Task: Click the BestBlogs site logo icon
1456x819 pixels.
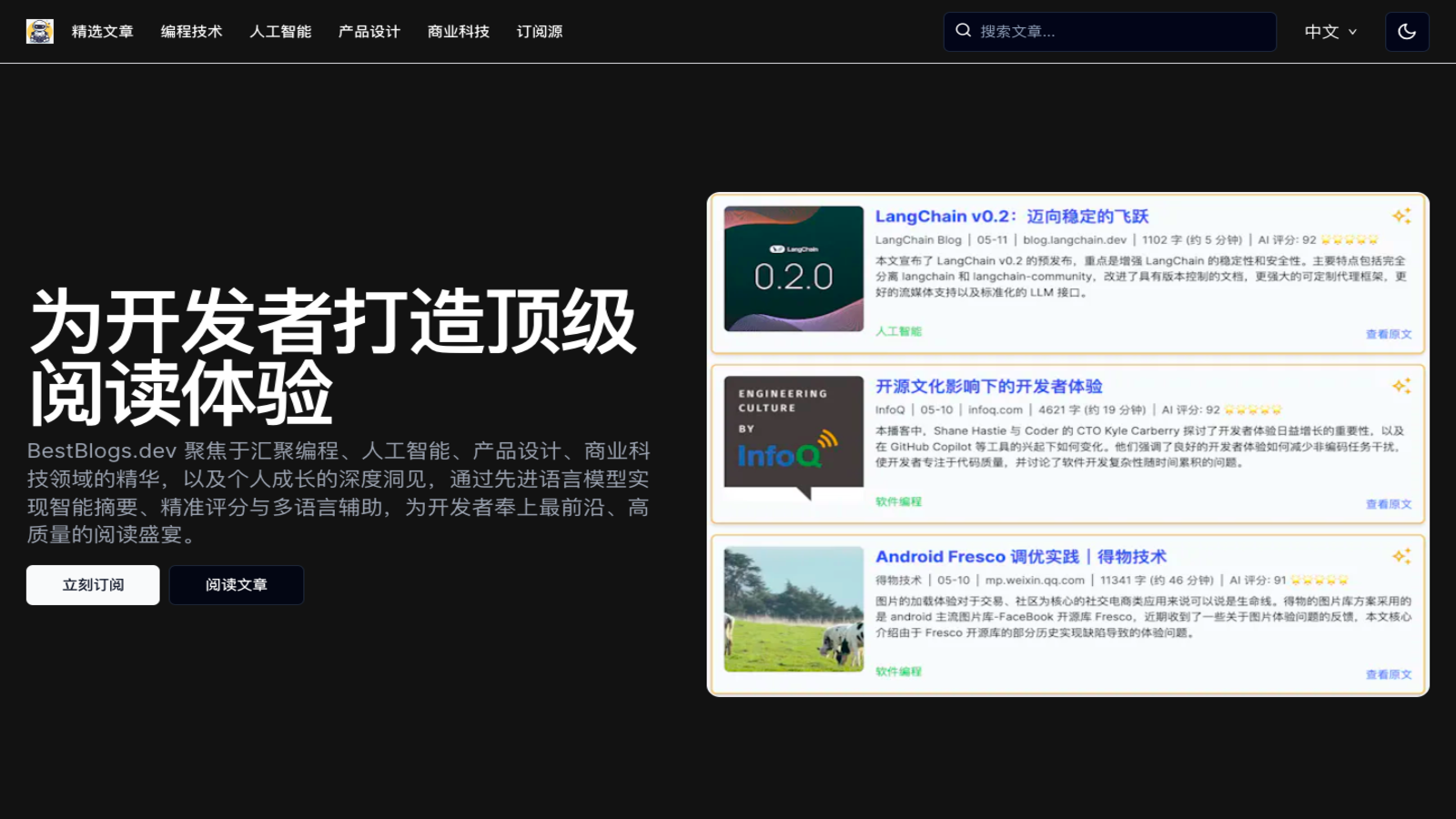Action: tap(40, 31)
